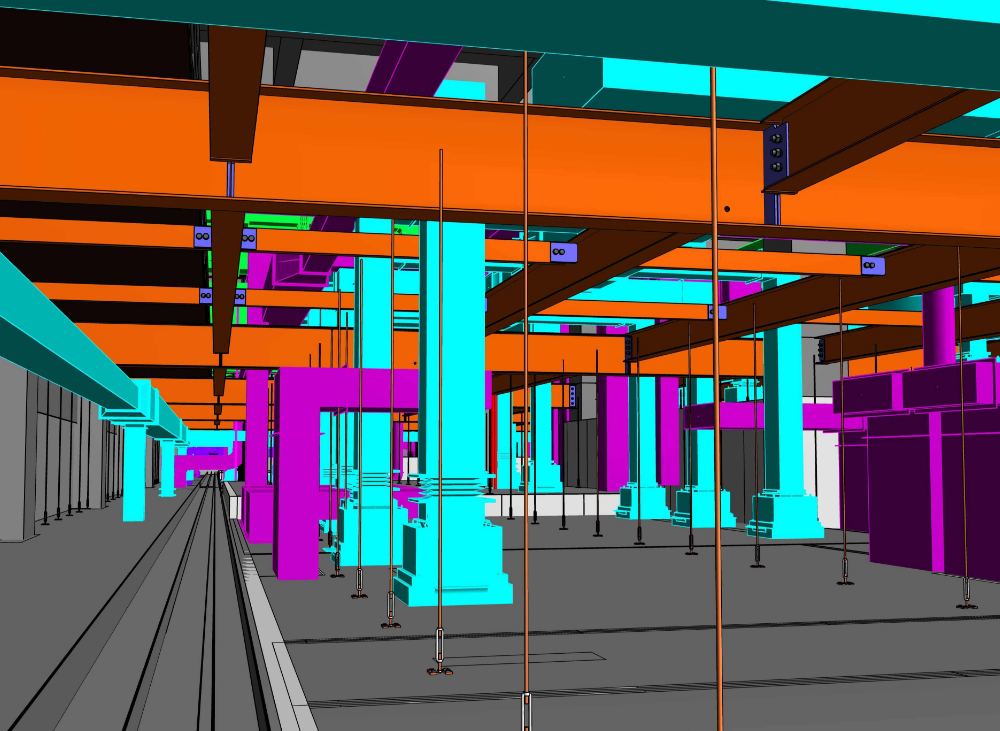This screenshot has width=1000, height=731.
Task: Select the magenta cylindrical pipe riser
Action: 939,327
